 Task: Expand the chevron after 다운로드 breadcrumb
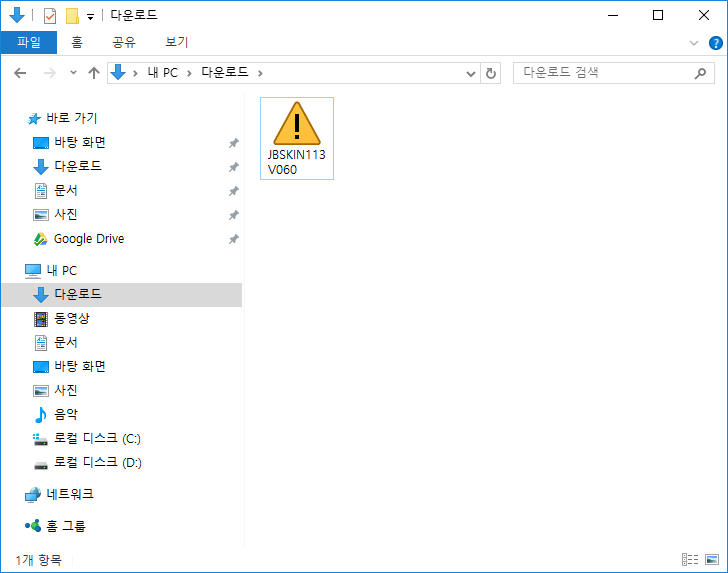click(260, 73)
